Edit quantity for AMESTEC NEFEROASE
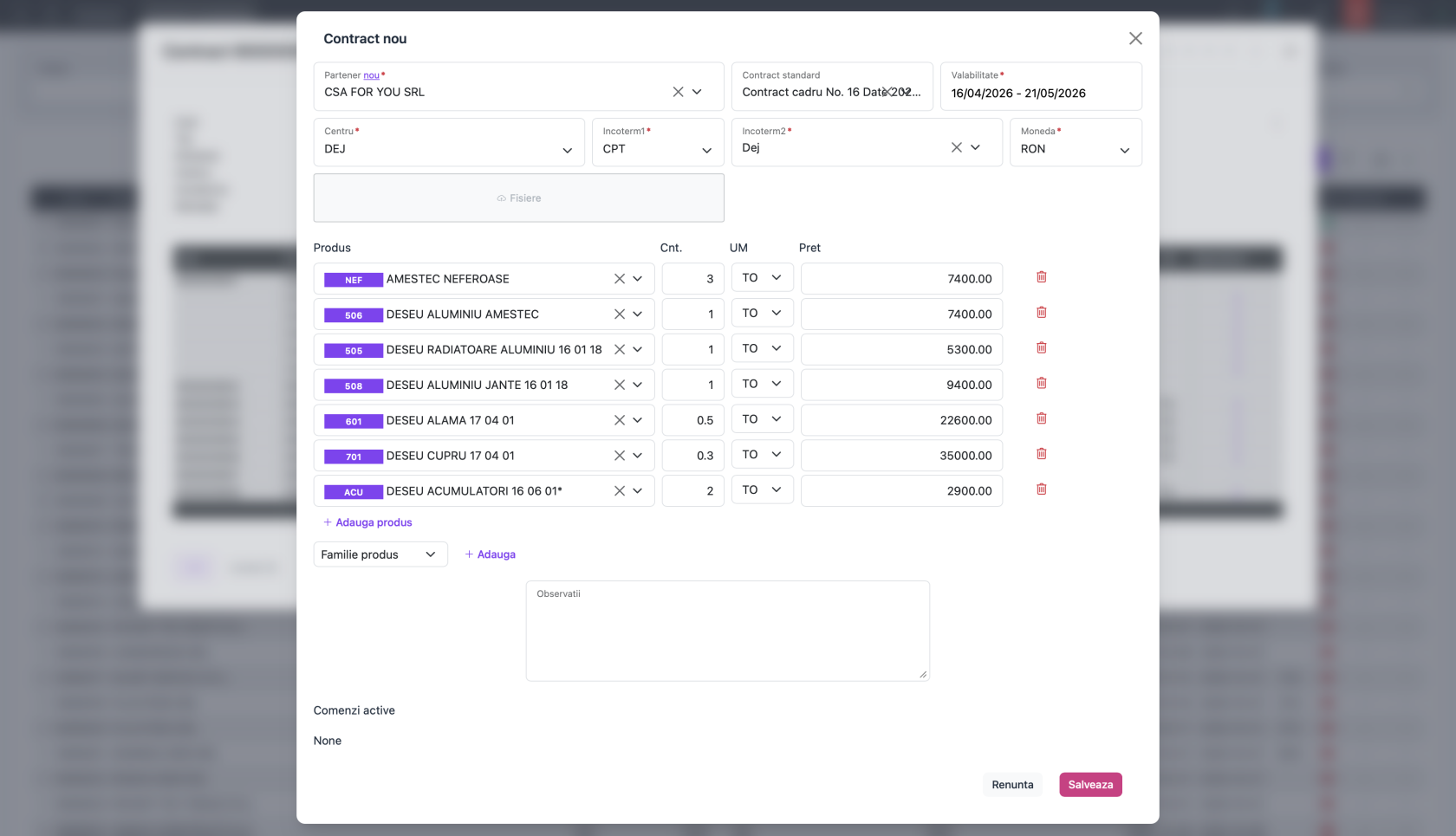 (x=693, y=279)
